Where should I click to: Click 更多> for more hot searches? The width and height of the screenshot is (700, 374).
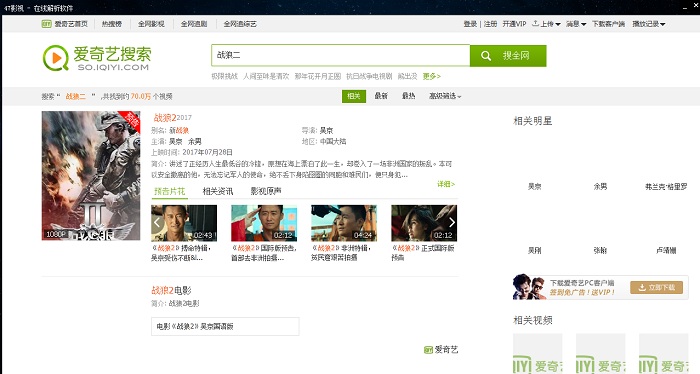click(432, 76)
